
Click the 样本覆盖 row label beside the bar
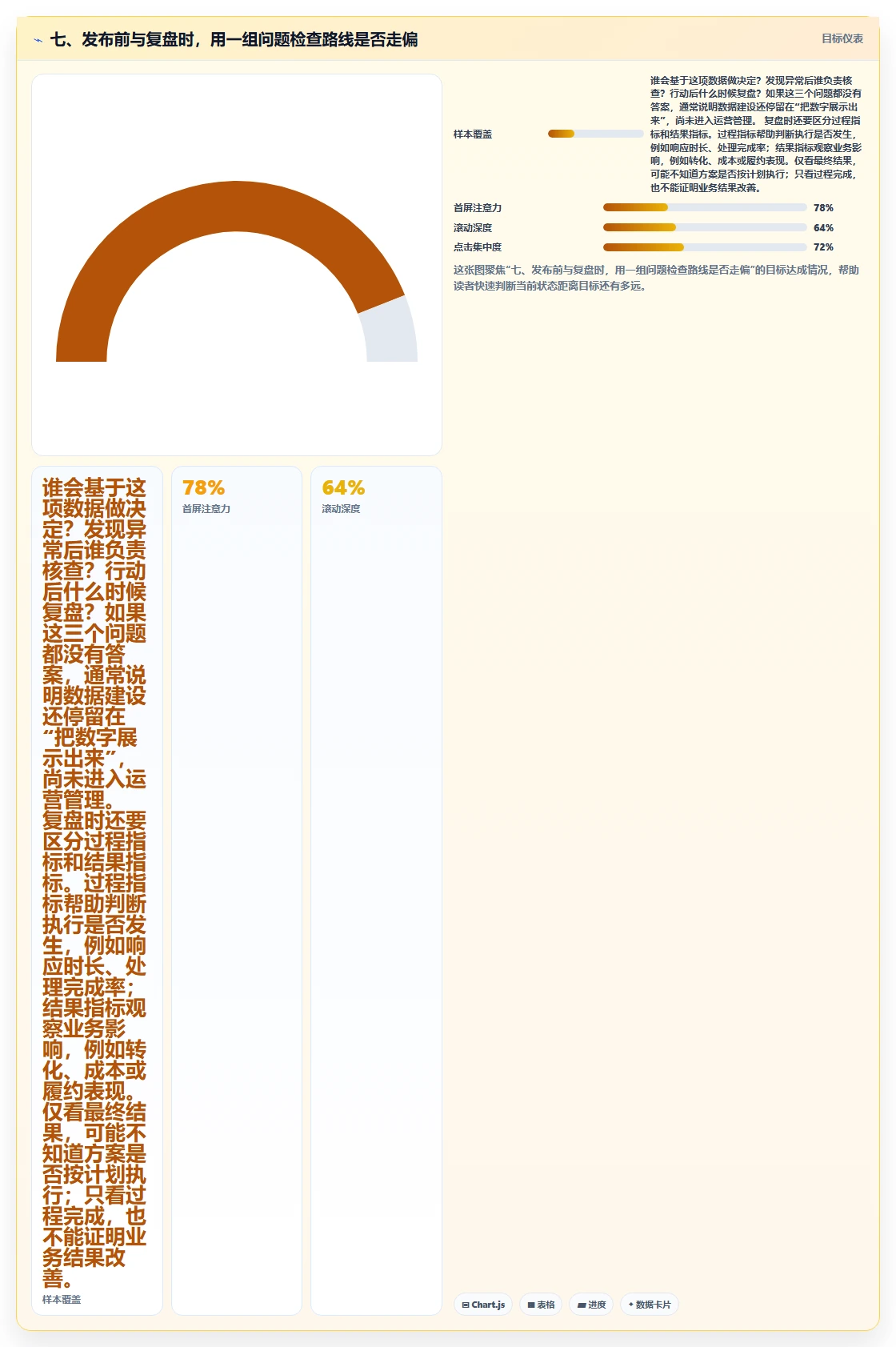[473, 134]
